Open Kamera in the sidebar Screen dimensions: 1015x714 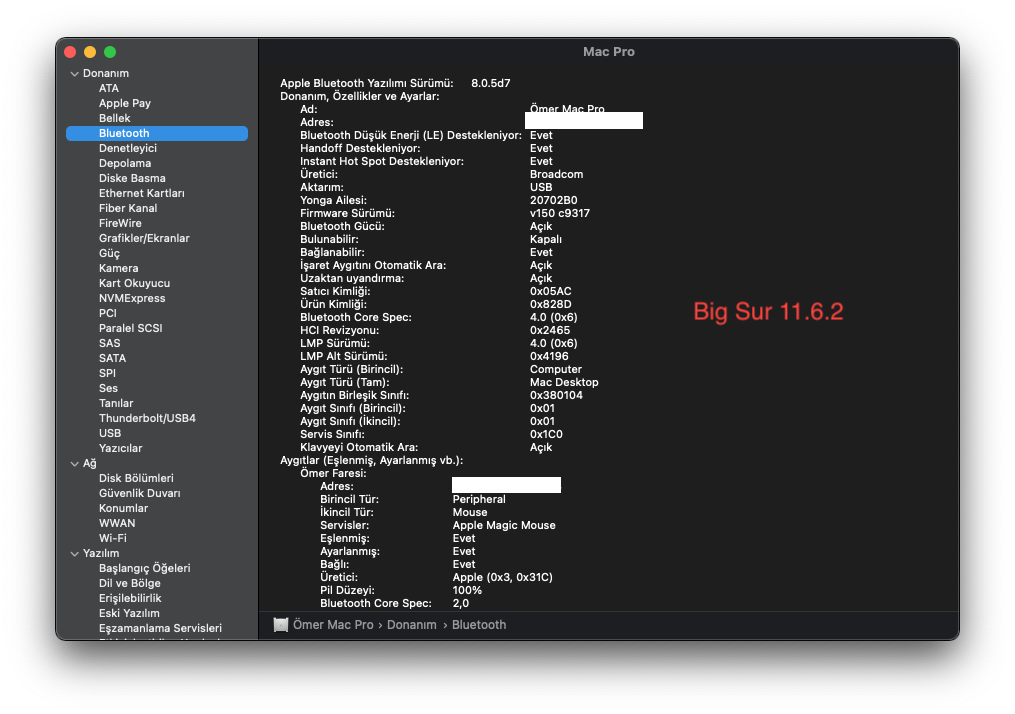[118, 268]
